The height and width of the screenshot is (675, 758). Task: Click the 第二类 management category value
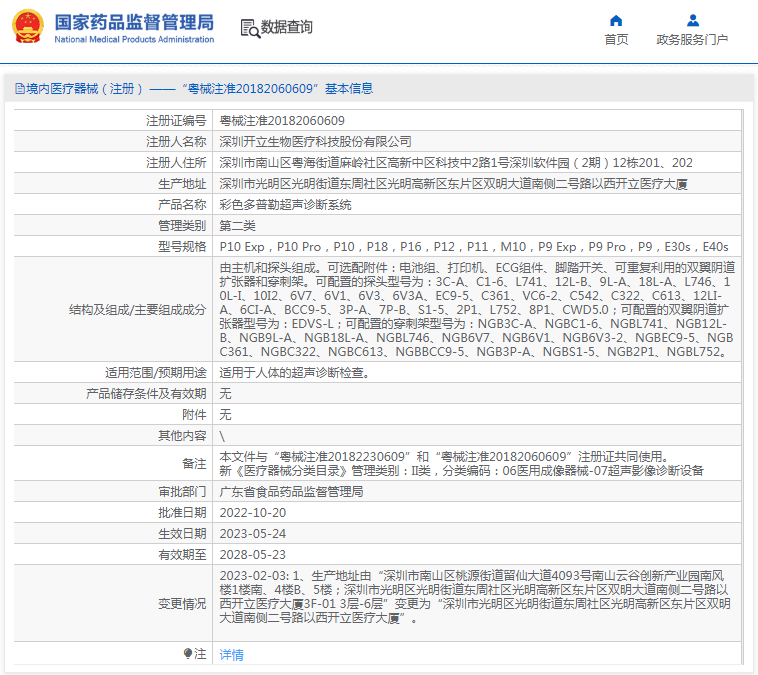click(237, 226)
